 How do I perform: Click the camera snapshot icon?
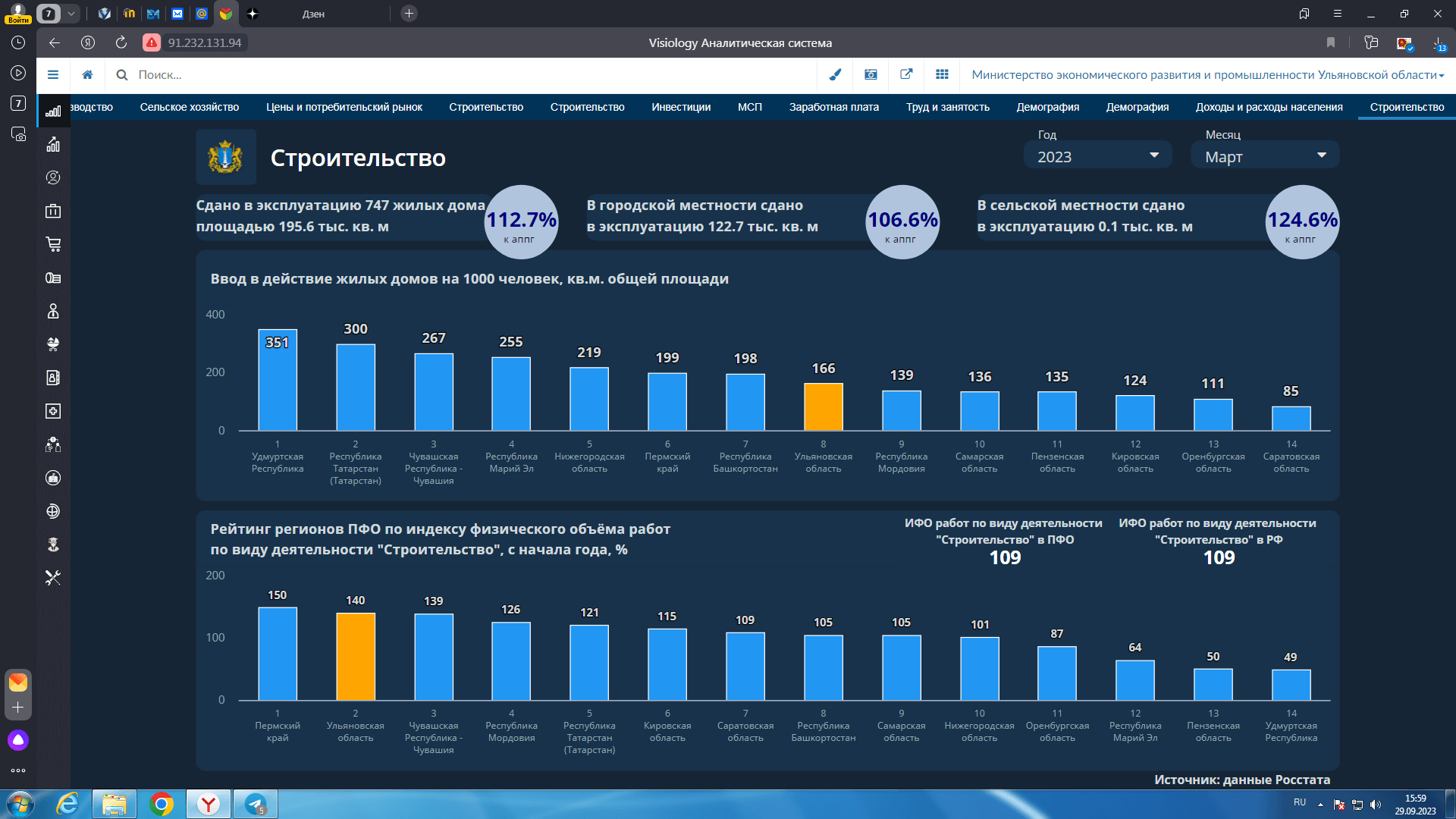(871, 74)
